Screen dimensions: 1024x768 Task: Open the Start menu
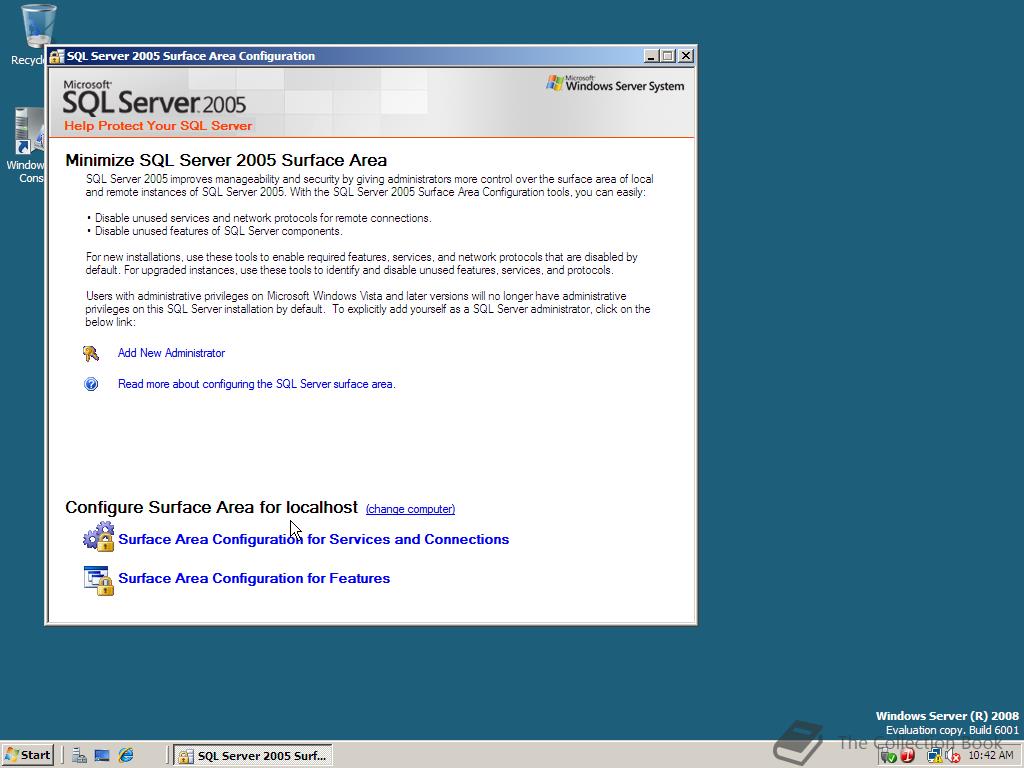point(27,756)
